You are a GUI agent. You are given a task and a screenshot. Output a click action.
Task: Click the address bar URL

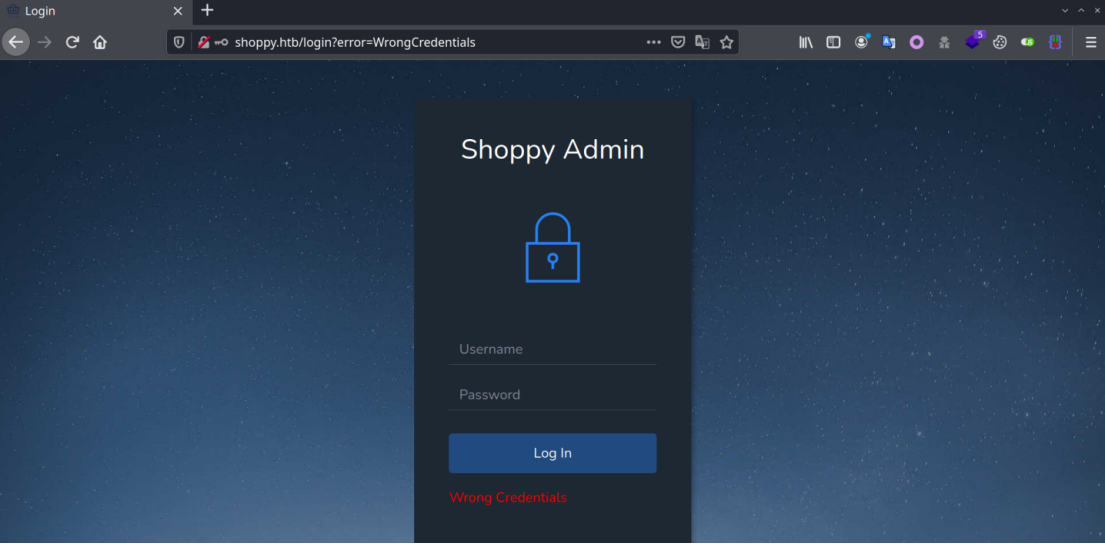click(x=355, y=42)
